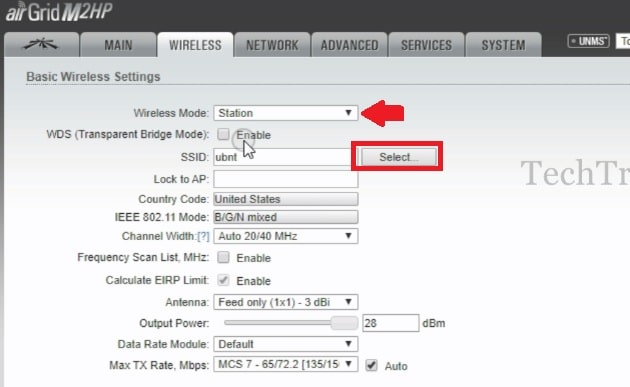630x387 pixels.
Task: Click the Output Power slider handle
Action: coord(344,323)
